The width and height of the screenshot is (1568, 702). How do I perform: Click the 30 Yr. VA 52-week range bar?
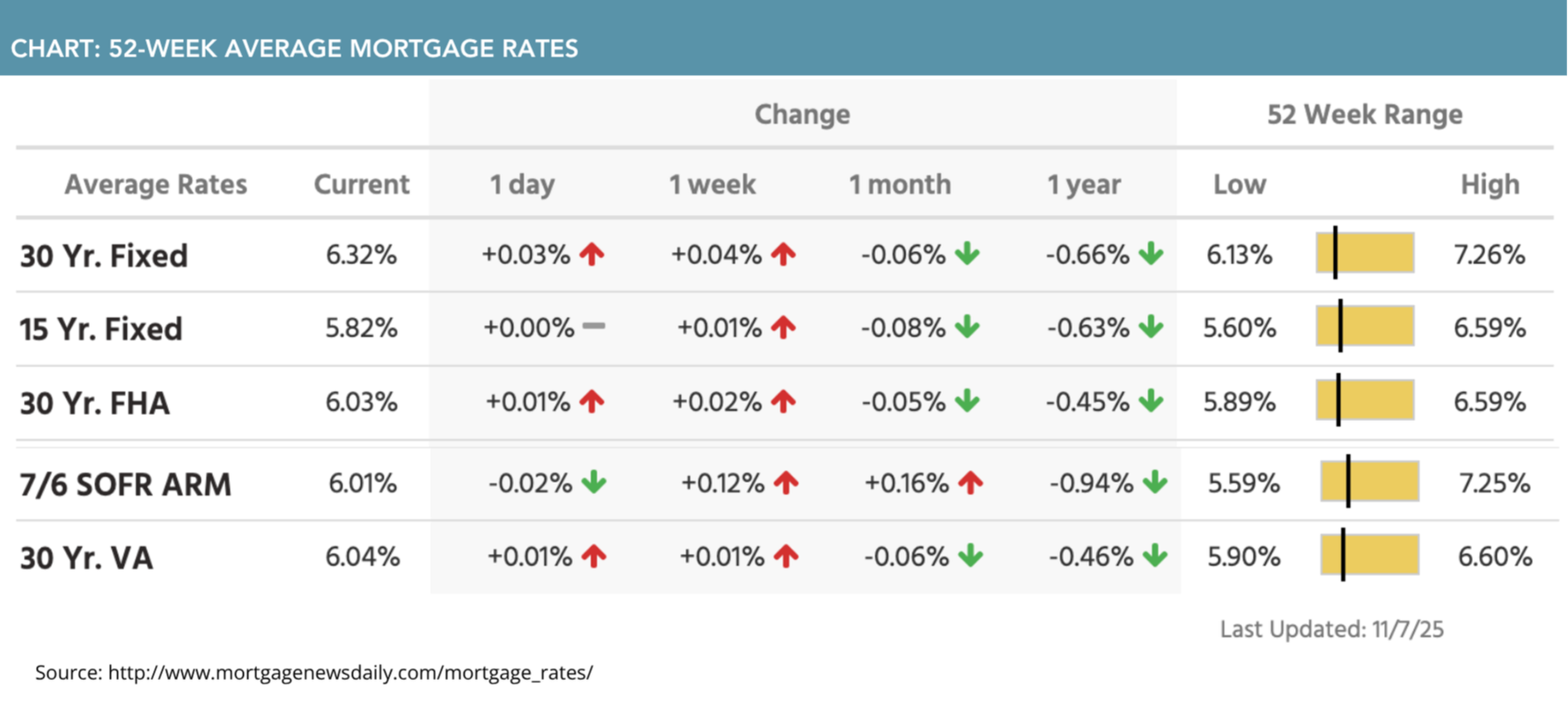coord(1370,556)
